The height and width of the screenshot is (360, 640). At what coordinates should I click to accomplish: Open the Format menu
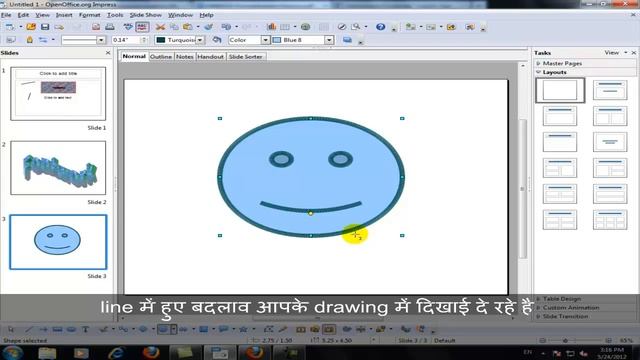coord(90,15)
